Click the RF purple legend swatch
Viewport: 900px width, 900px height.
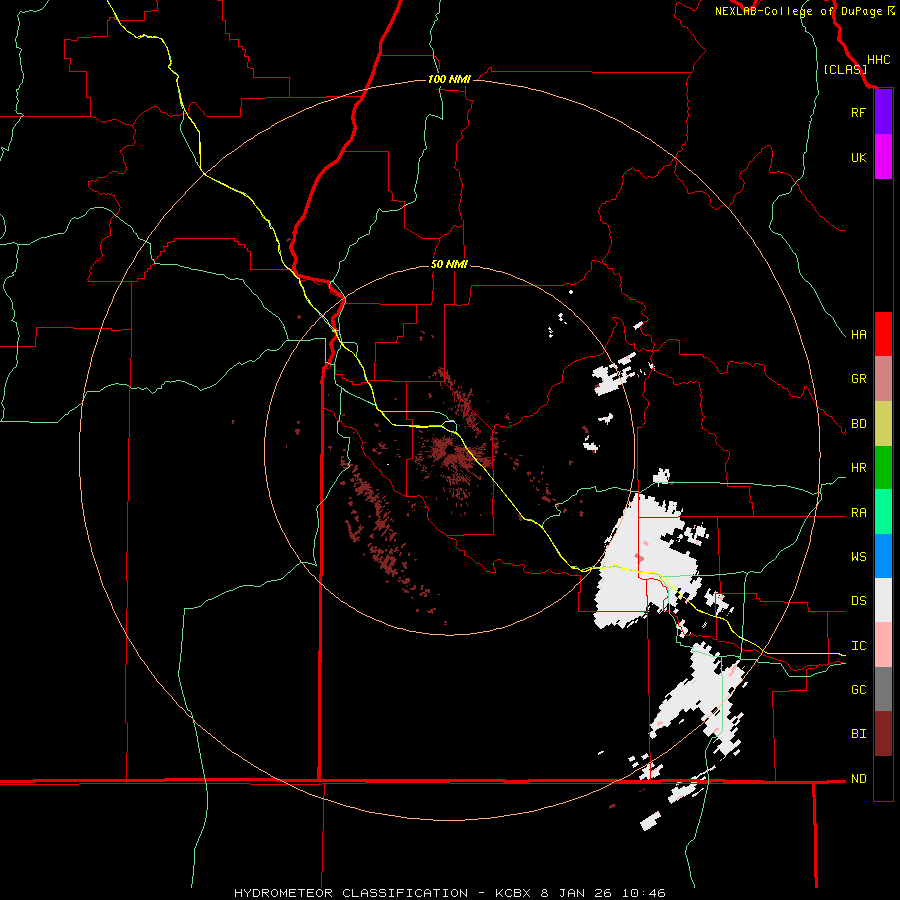883,112
